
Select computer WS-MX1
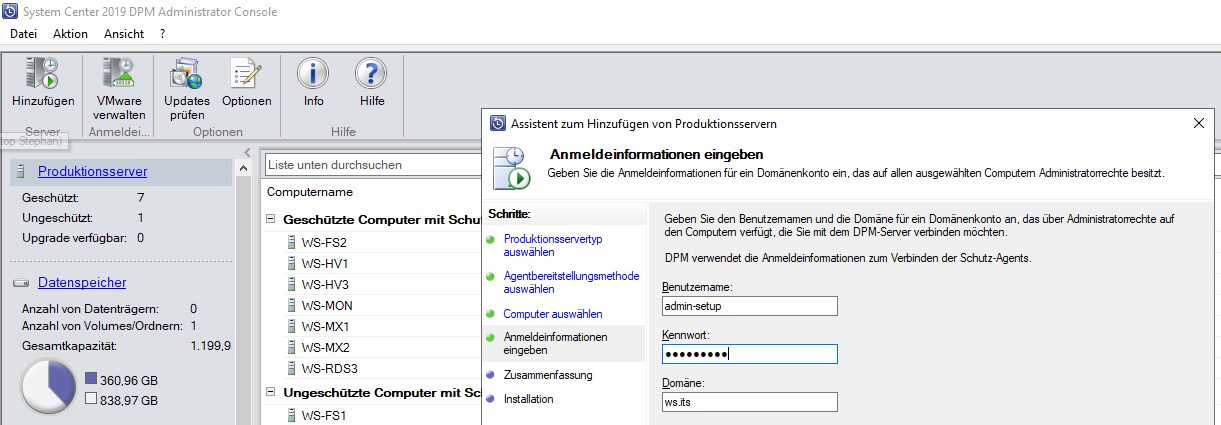325,326
